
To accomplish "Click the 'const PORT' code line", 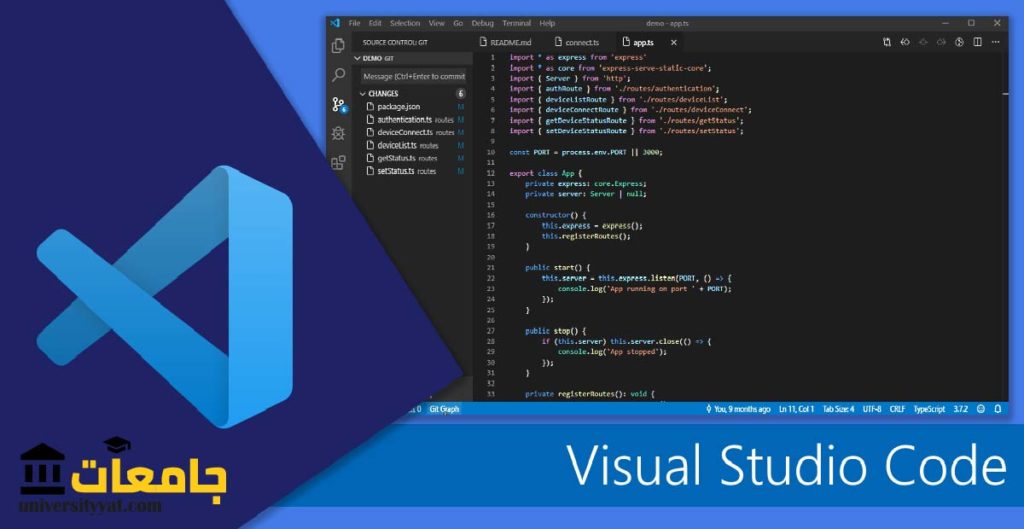I will tap(586, 152).
